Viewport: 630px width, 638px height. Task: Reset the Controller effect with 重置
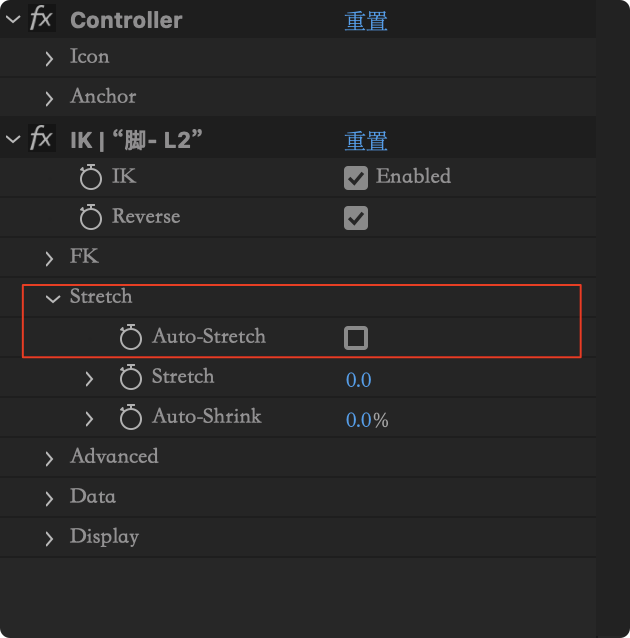point(366,21)
